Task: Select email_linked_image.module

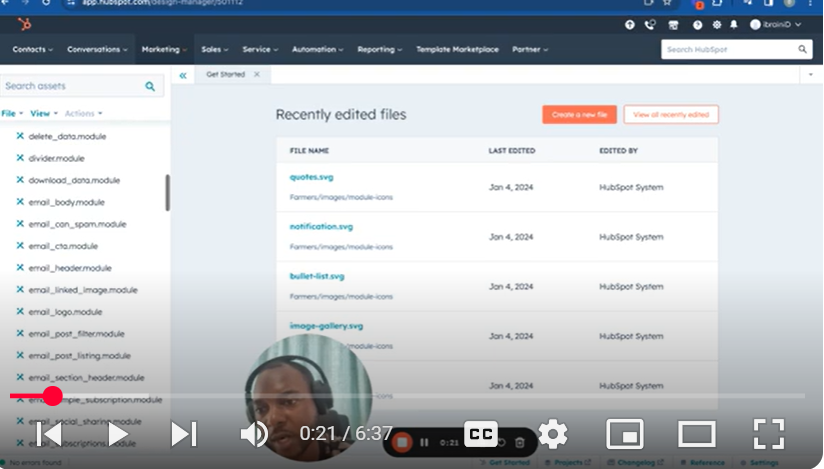Action: pyautogui.click(x=83, y=290)
